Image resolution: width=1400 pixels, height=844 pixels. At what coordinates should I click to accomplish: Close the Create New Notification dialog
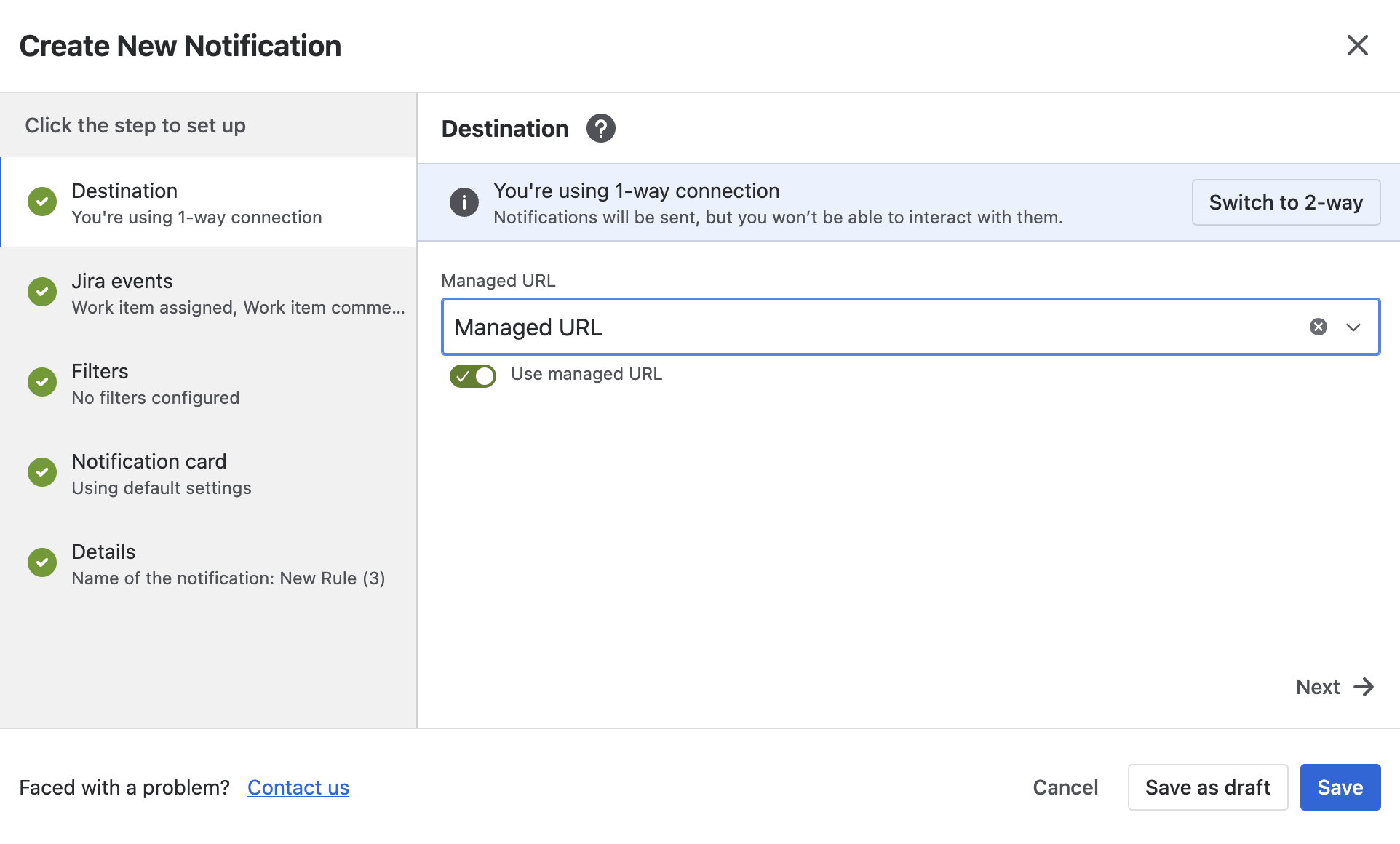[1357, 45]
